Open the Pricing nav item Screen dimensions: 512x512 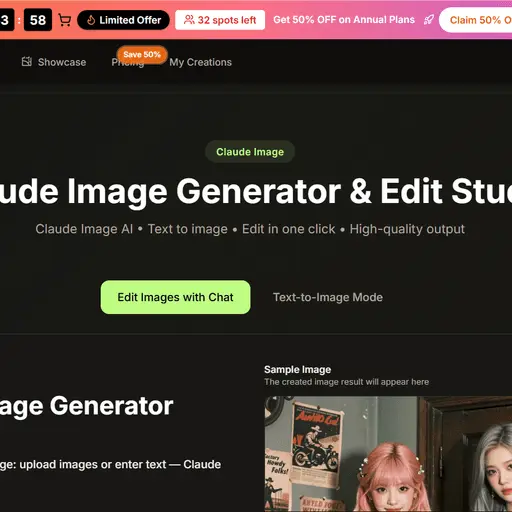point(128,62)
